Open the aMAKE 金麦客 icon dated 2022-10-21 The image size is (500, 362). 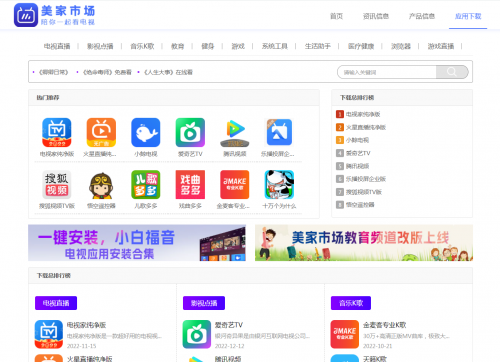(345, 334)
